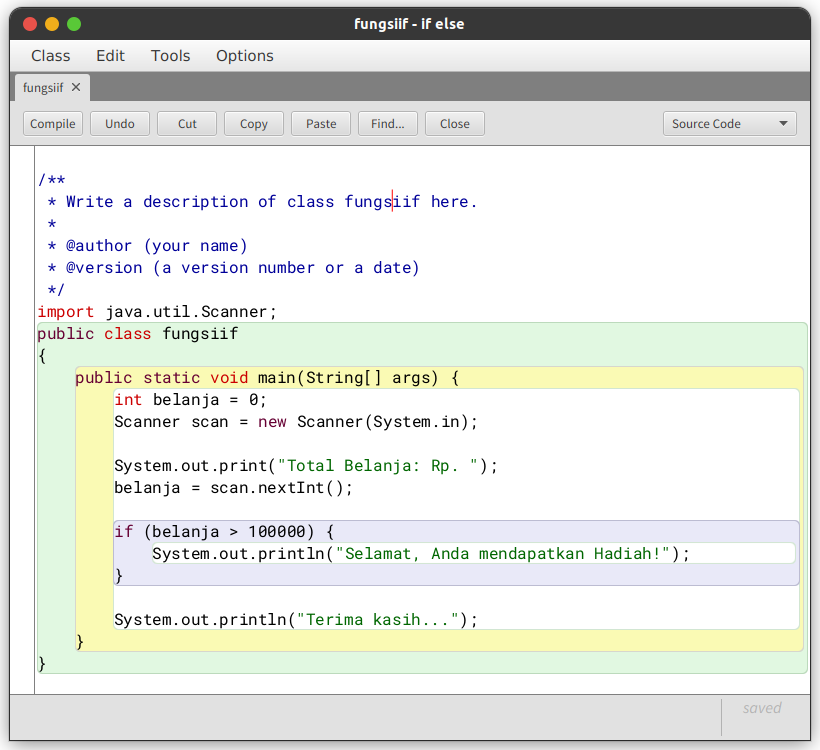Open the Tools menu
Viewport: 820px width, 750px height.
pyautogui.click(x=170, y=56)
